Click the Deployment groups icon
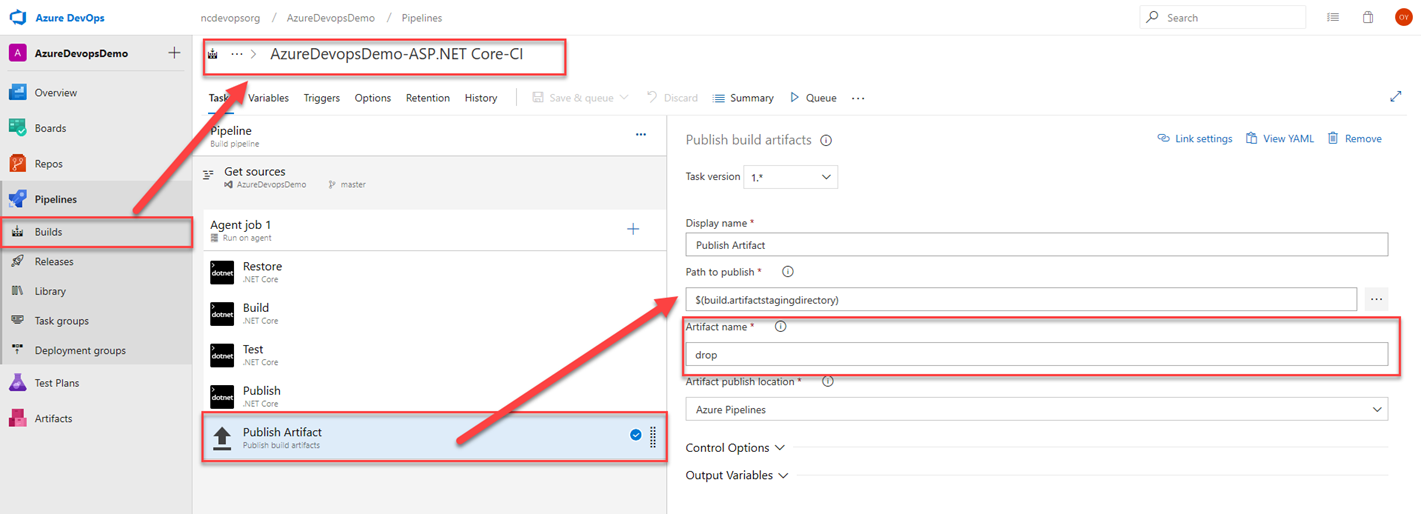 coord(17,350)
